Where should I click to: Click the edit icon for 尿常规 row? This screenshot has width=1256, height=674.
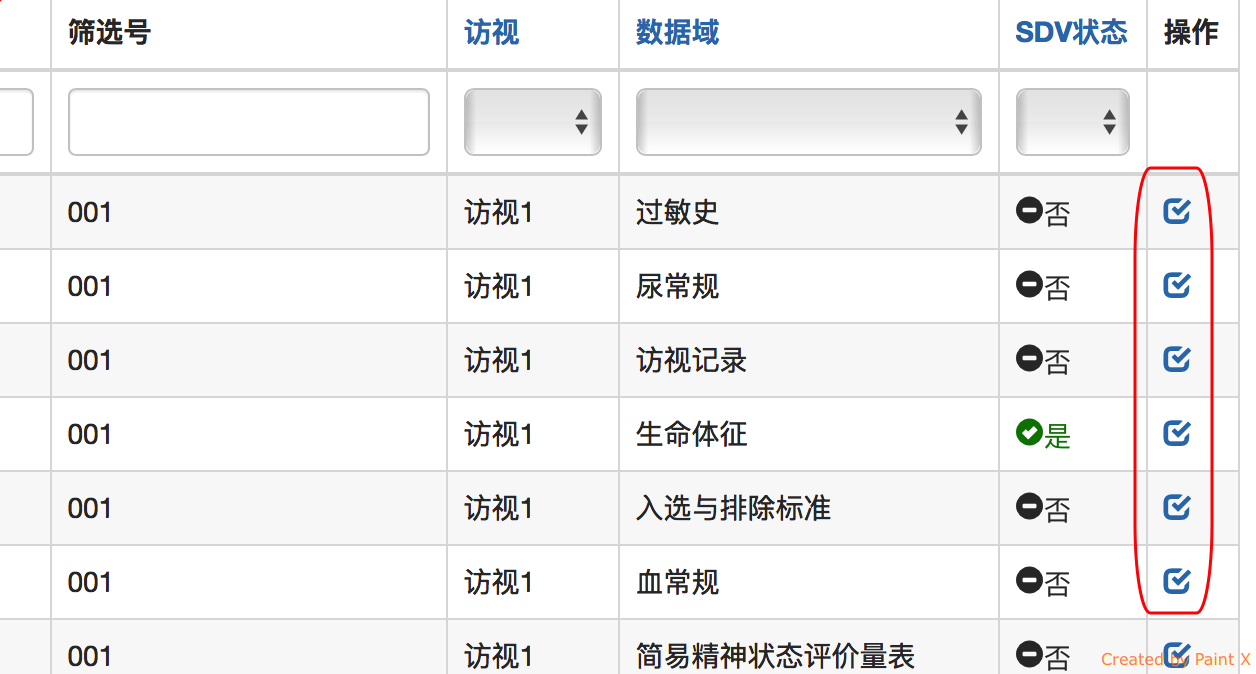[x=1176, y=285]
